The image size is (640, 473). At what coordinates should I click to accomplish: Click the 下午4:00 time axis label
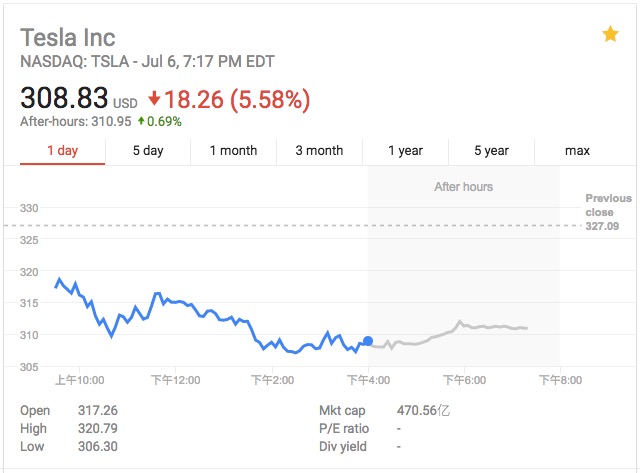point(368,380)
